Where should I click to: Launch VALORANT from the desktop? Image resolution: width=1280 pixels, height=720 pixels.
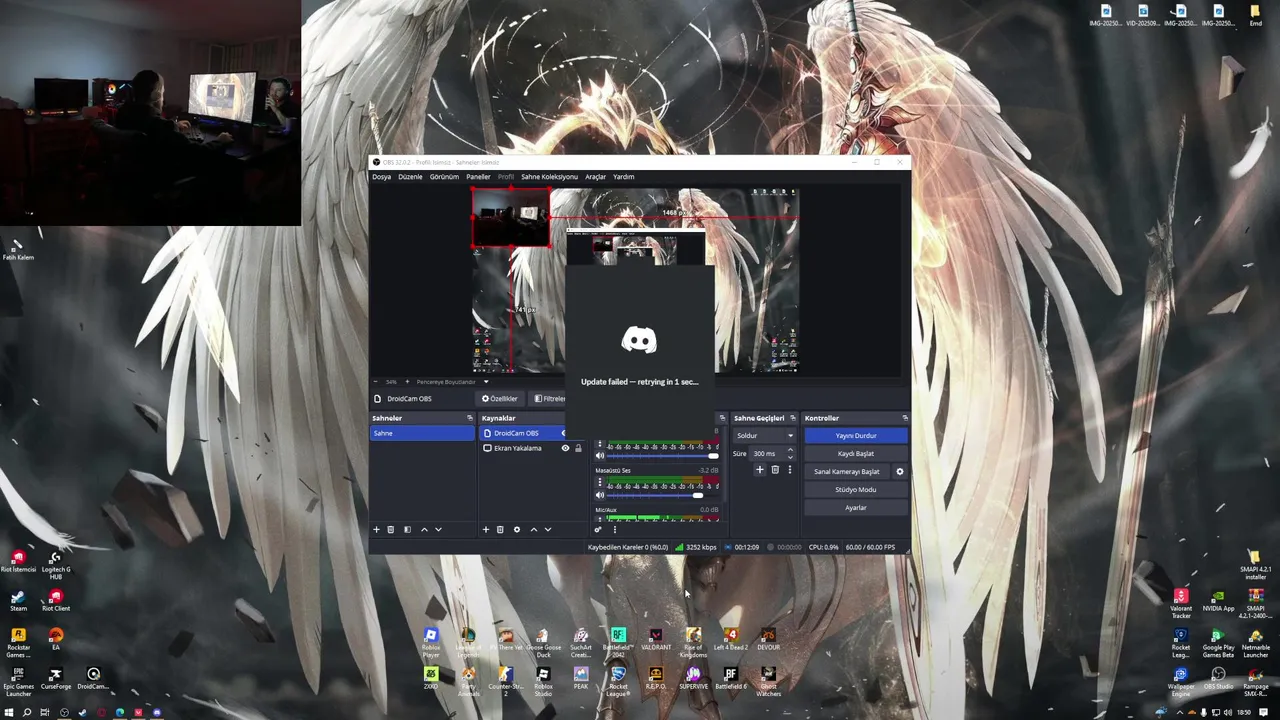point(656,640)
